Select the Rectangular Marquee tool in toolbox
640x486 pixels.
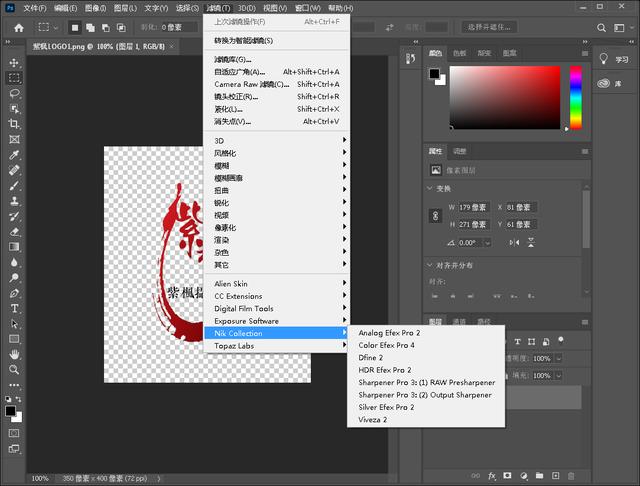click(x=14, y=78)
